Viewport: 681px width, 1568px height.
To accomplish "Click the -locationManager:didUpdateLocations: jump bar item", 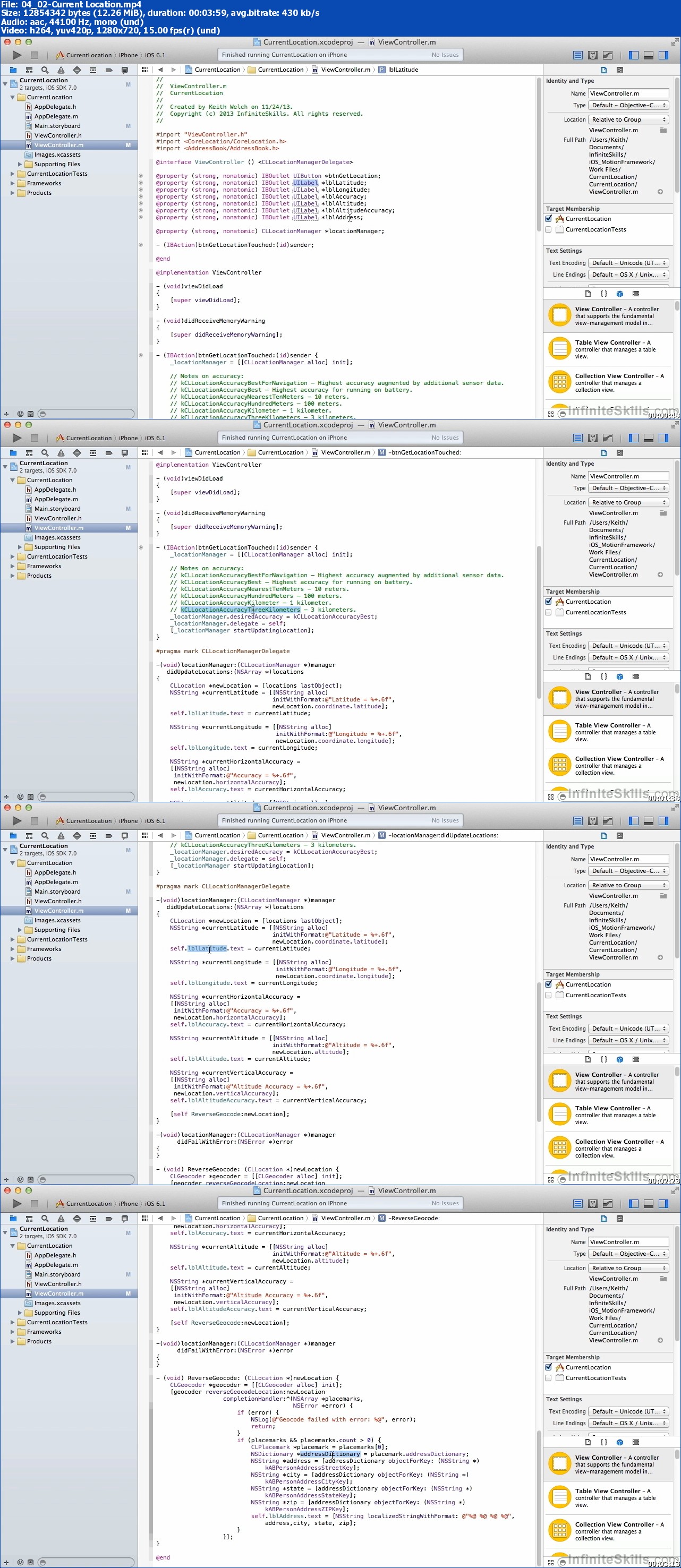I will coord(439,836).
